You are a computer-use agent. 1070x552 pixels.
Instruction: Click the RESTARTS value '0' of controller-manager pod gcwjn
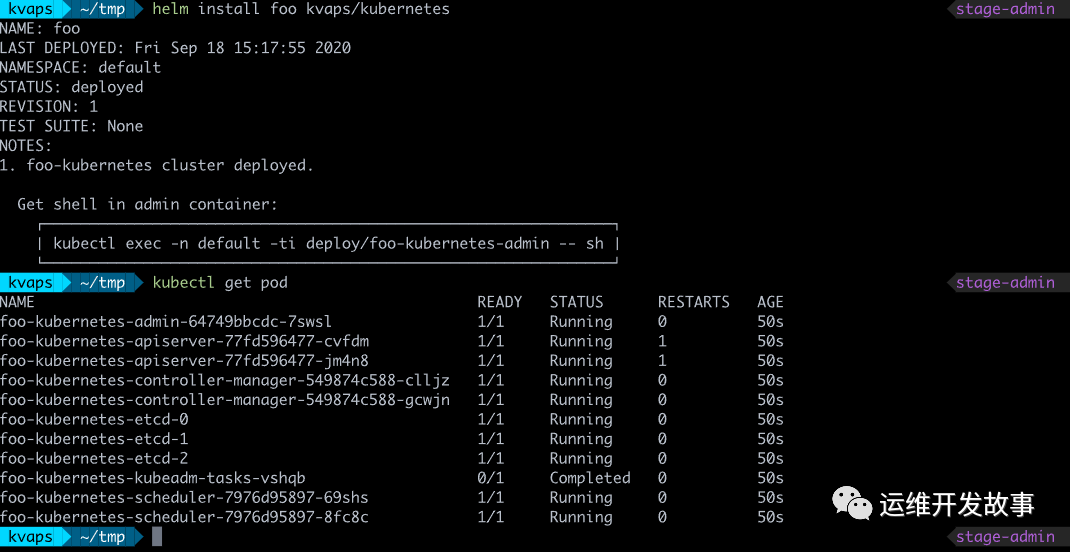[x=663, y=400]
